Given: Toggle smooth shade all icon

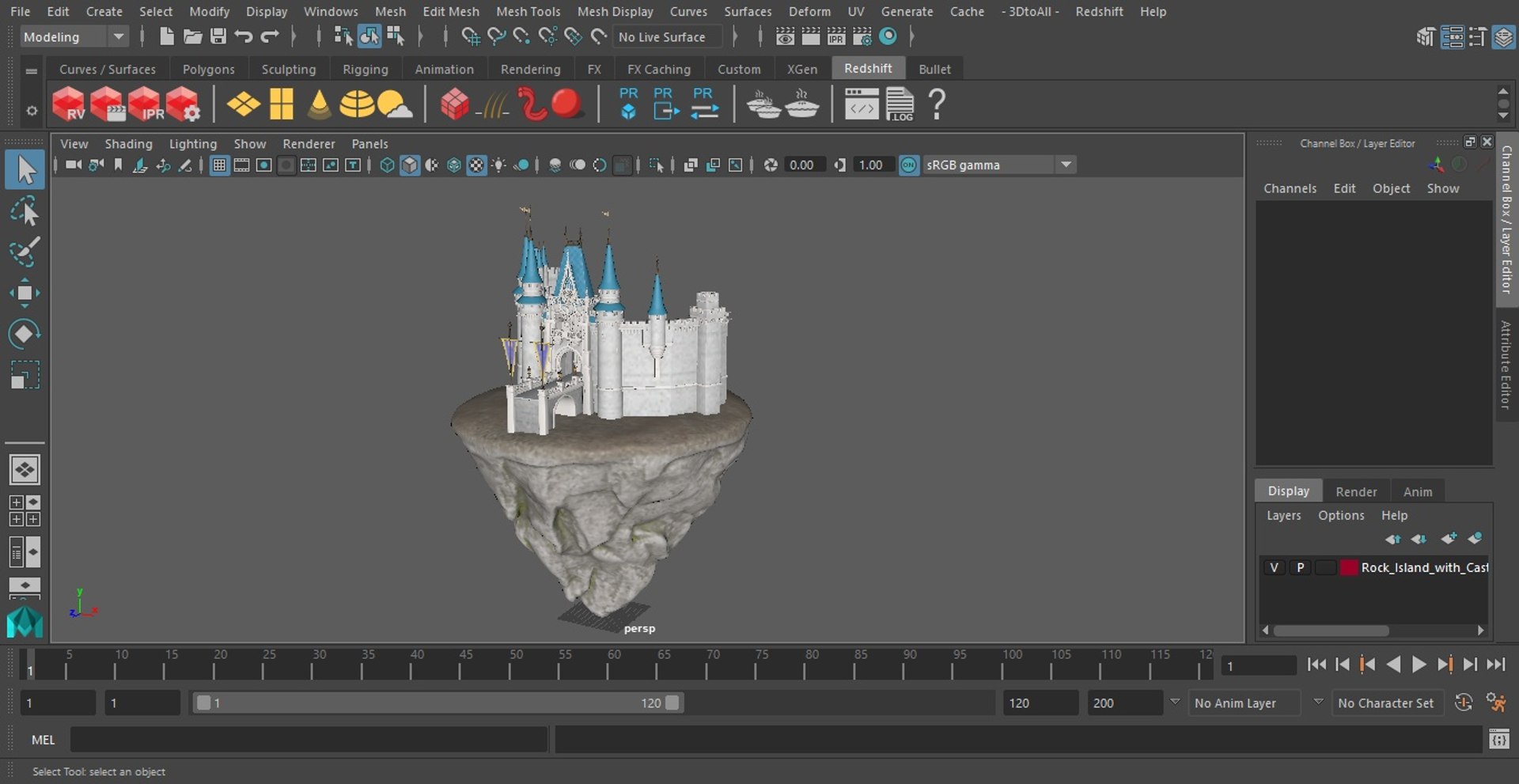Looking at the screenshot, I should [x=409, y=165].
